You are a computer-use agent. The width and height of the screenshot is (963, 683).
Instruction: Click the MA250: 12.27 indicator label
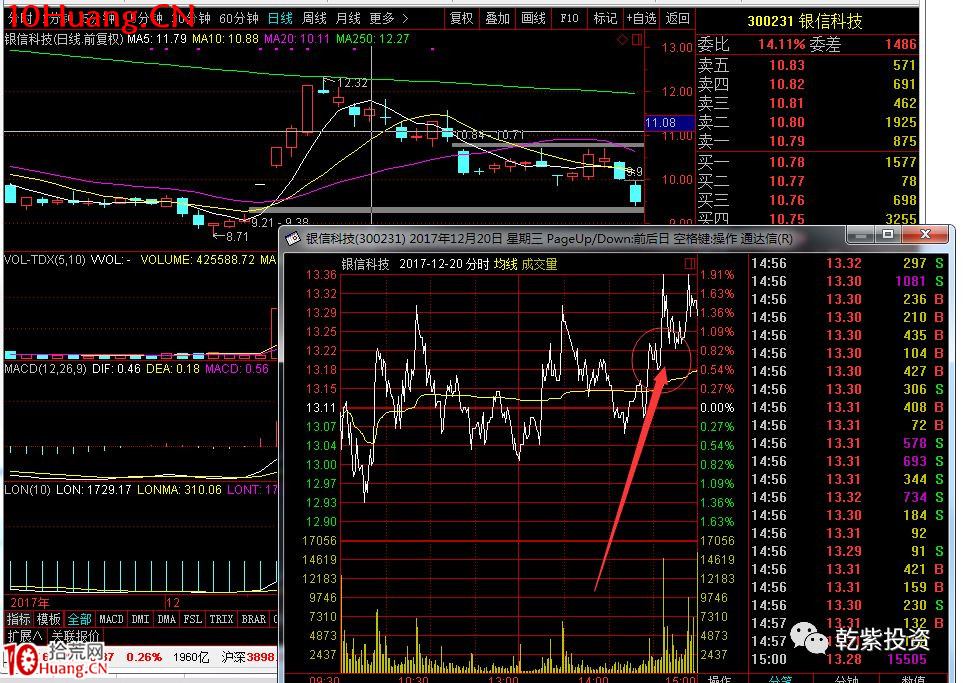373,39
